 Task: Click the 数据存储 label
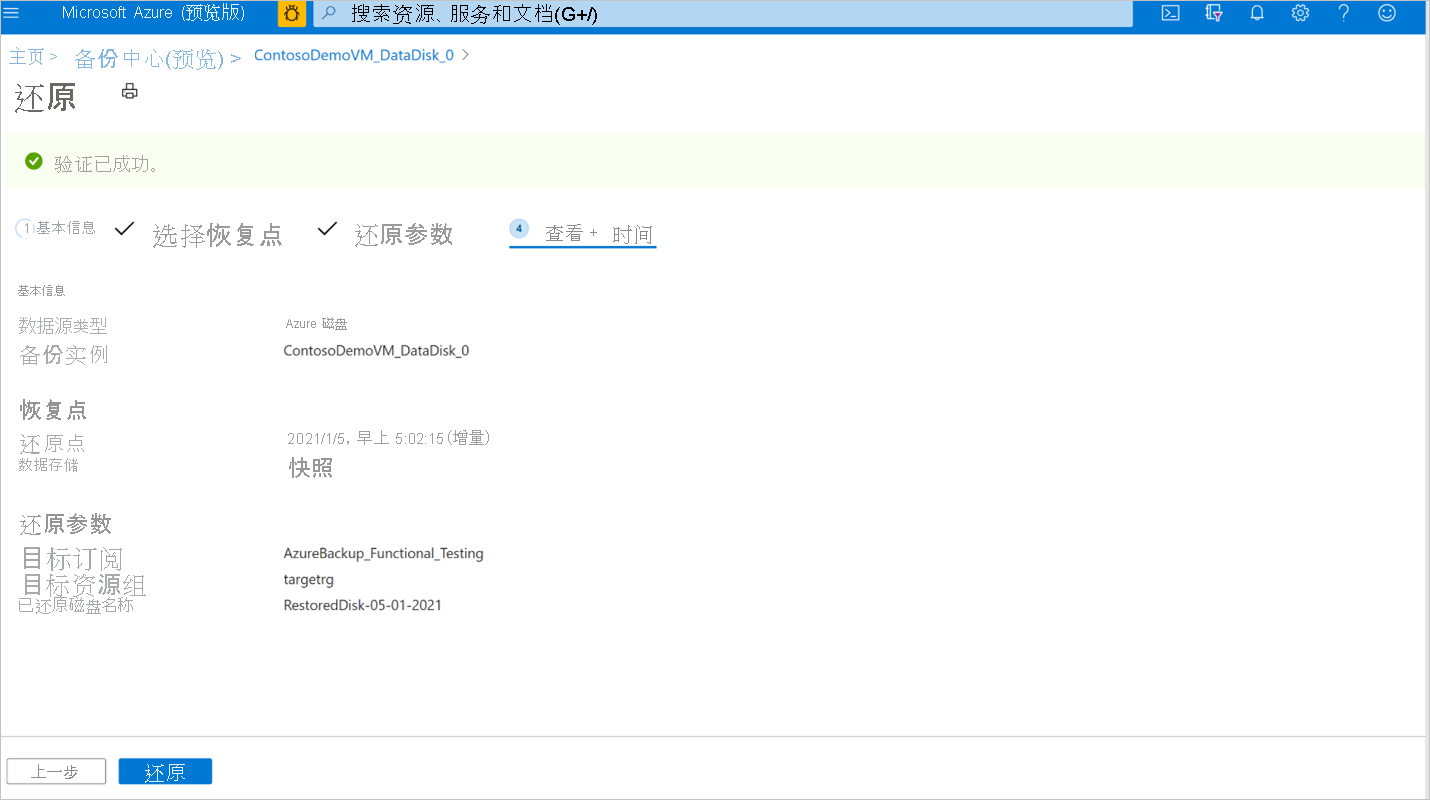pos(48,465)
